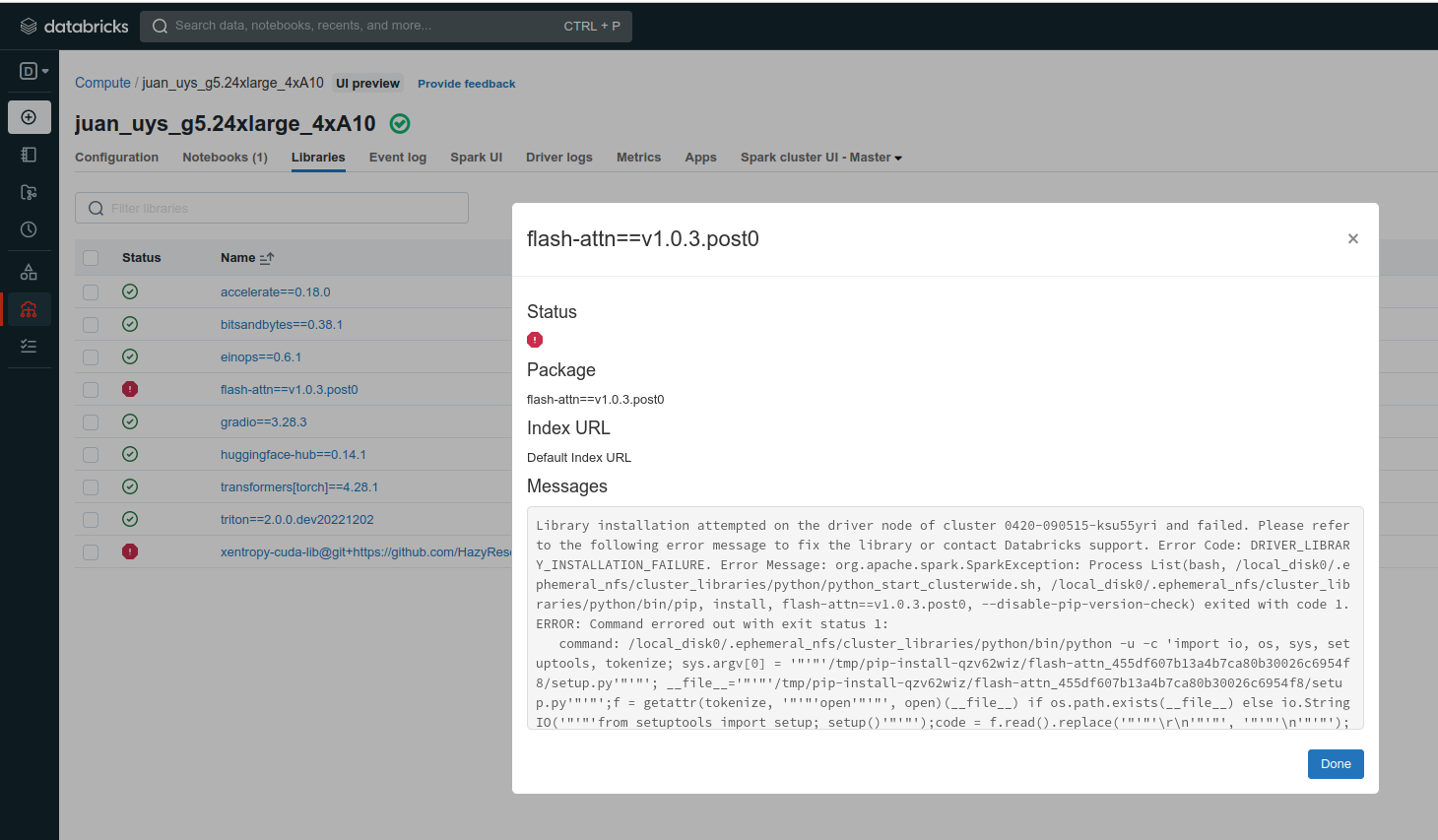
Task: Click the Done button in the dialog
Action: (1336, 763)
